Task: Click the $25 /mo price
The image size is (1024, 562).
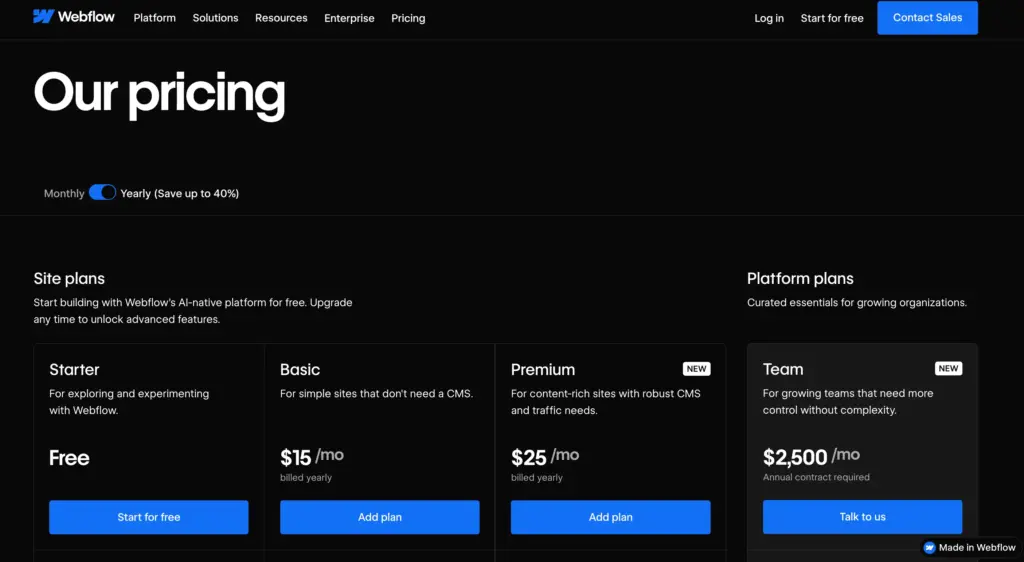Action: coord(545,456)
